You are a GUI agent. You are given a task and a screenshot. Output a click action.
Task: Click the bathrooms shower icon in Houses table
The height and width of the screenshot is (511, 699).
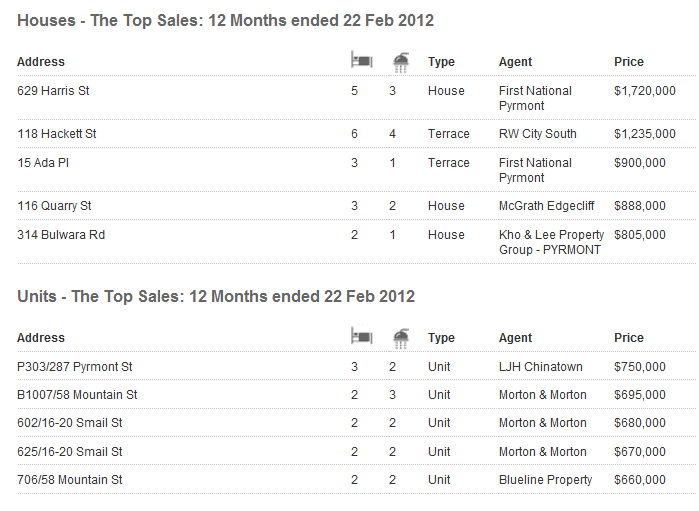coord(401,62)
